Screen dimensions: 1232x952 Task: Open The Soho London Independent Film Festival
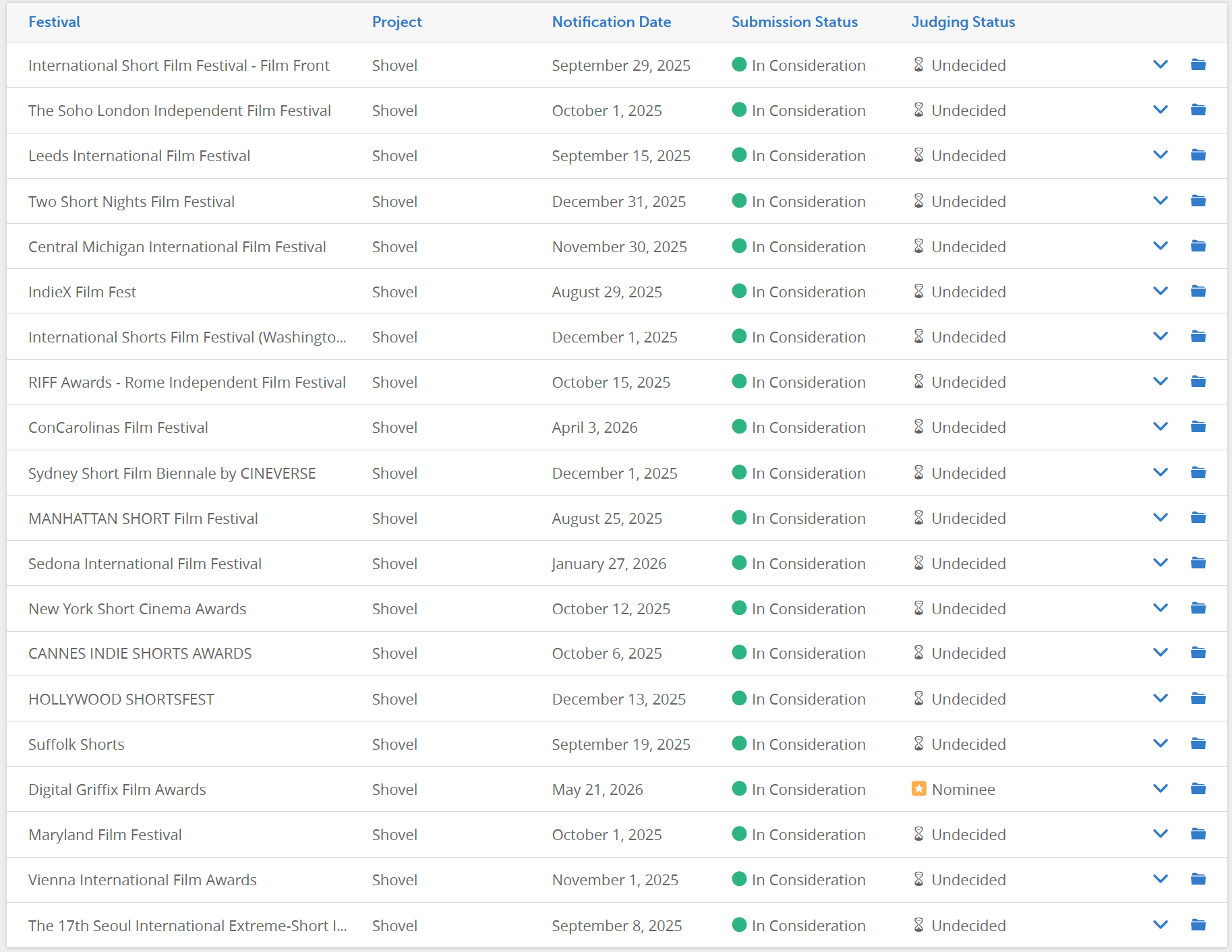click(x=179, y=111)
